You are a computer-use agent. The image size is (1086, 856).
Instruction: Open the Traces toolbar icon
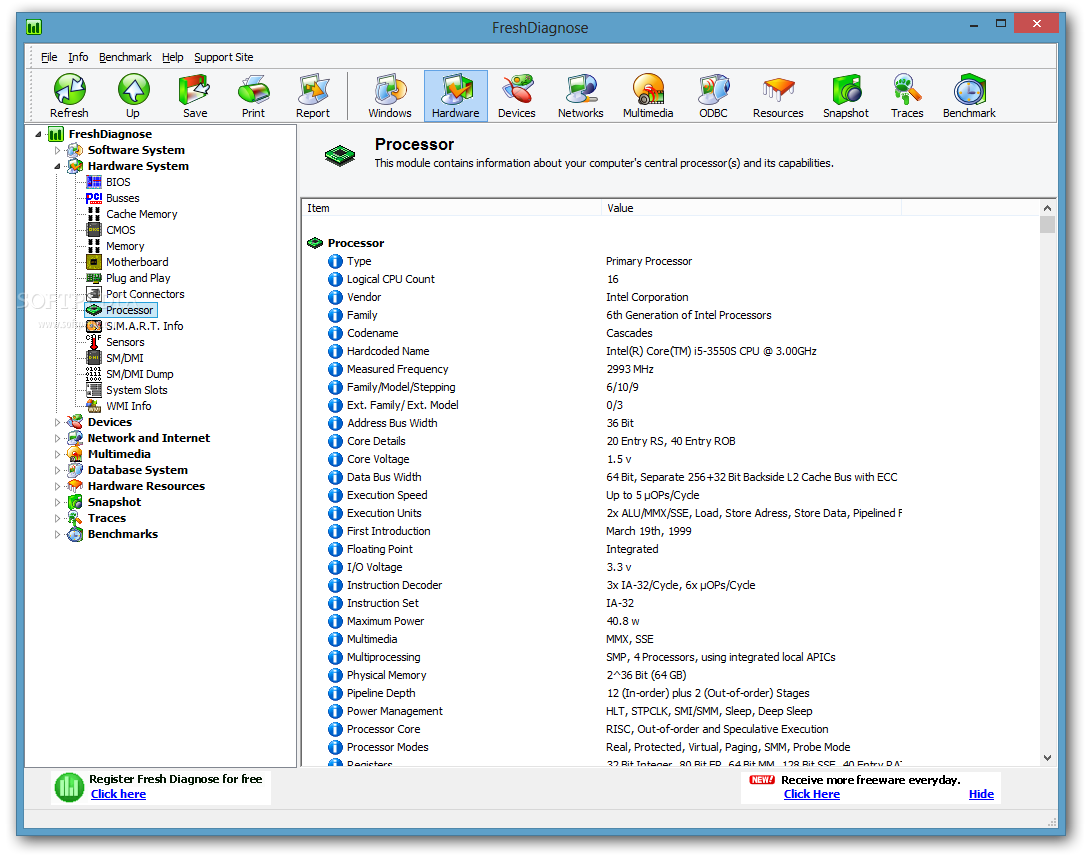tap(907, 96)
